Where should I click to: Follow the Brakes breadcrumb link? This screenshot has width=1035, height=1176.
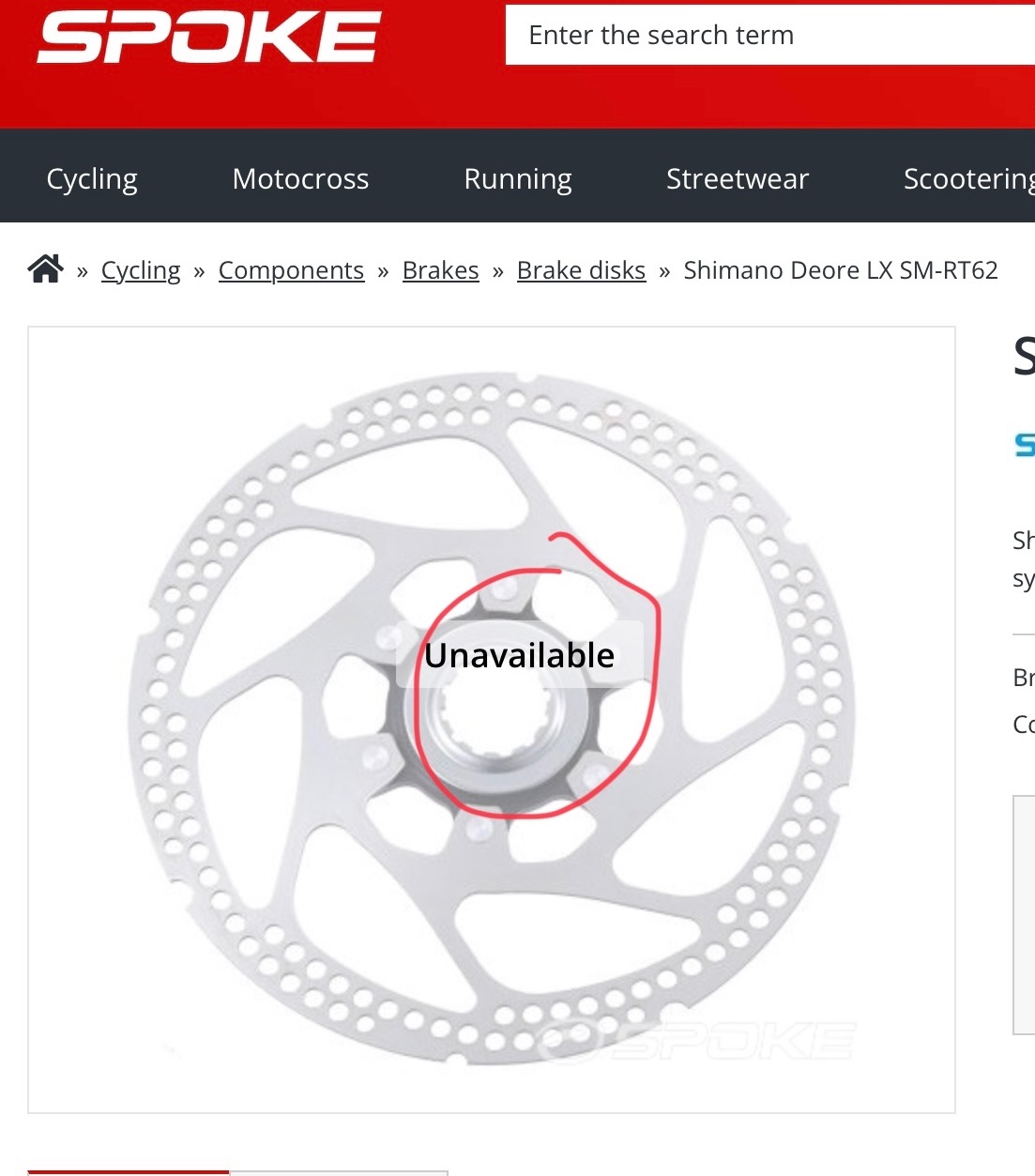pos(441,270)
